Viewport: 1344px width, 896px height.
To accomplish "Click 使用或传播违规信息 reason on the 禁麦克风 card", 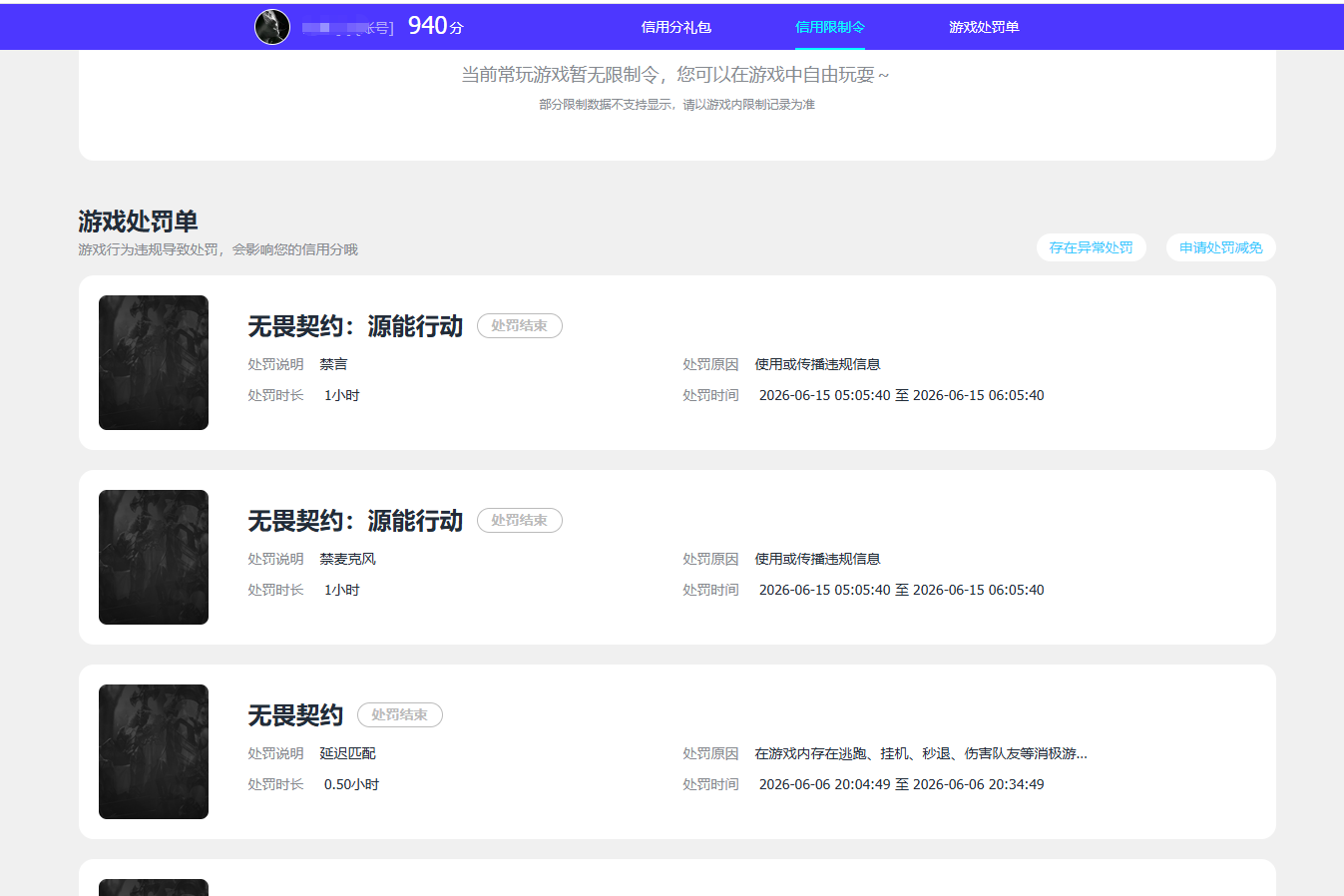I will point(817,559).
